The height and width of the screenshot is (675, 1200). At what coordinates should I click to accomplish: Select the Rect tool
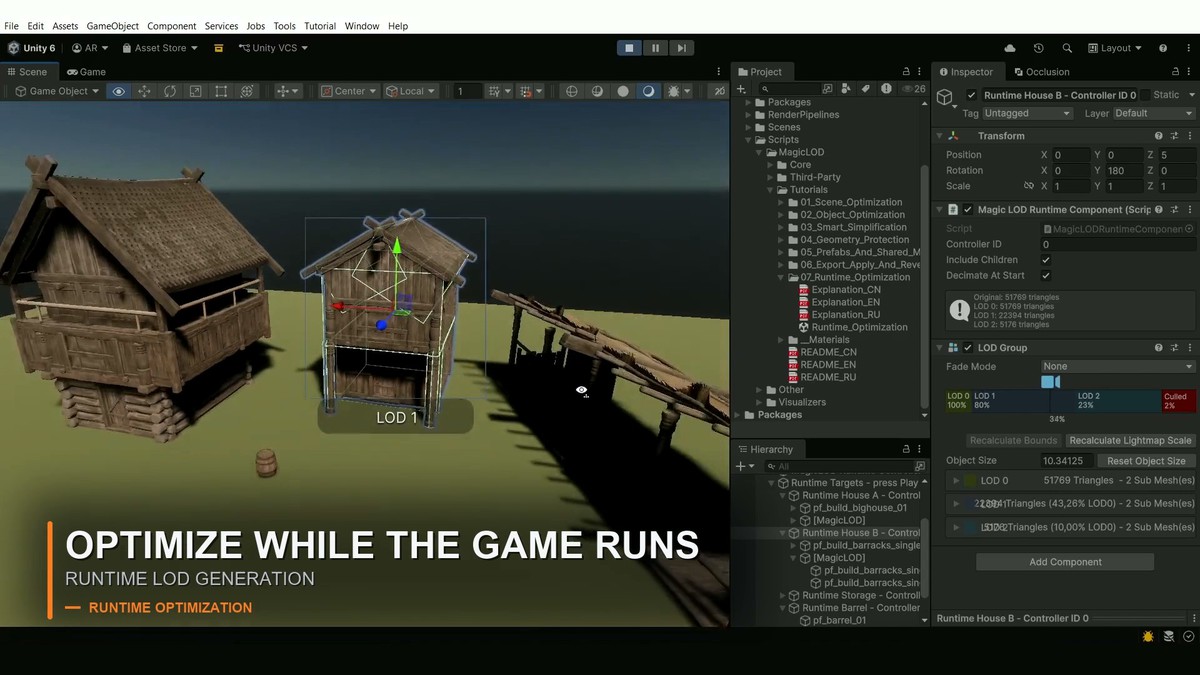[x=221, y=91]
